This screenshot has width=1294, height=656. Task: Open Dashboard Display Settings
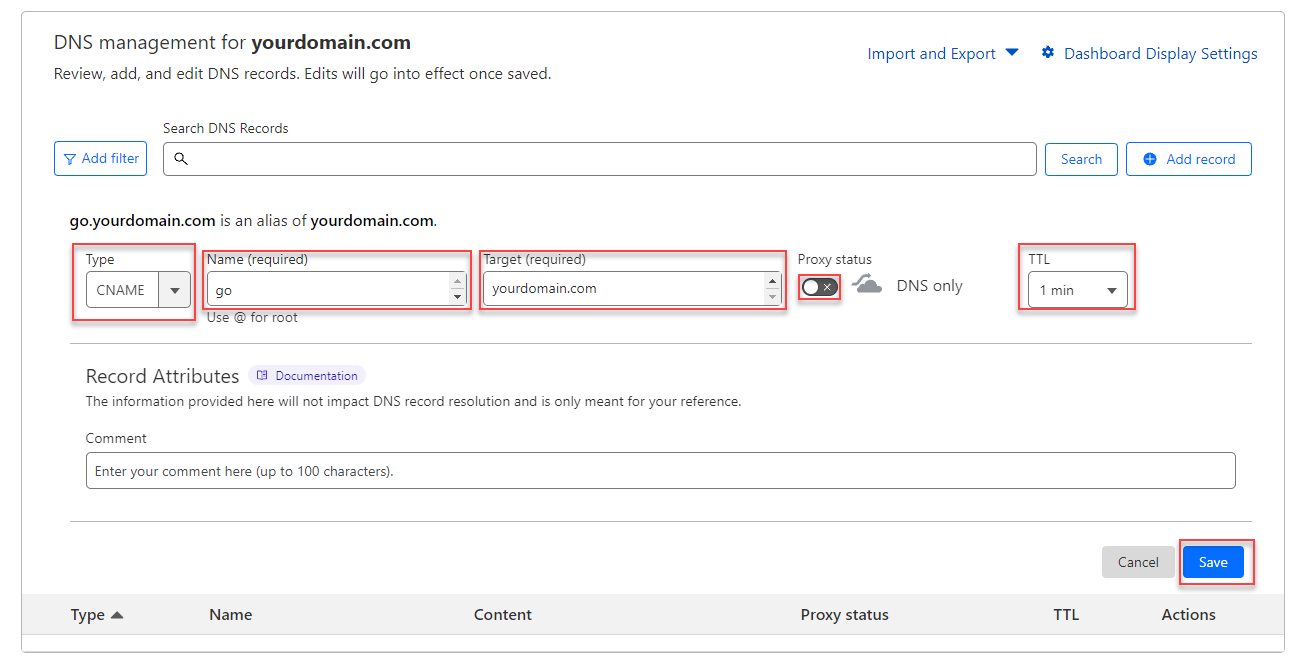tap(1159, 53)
